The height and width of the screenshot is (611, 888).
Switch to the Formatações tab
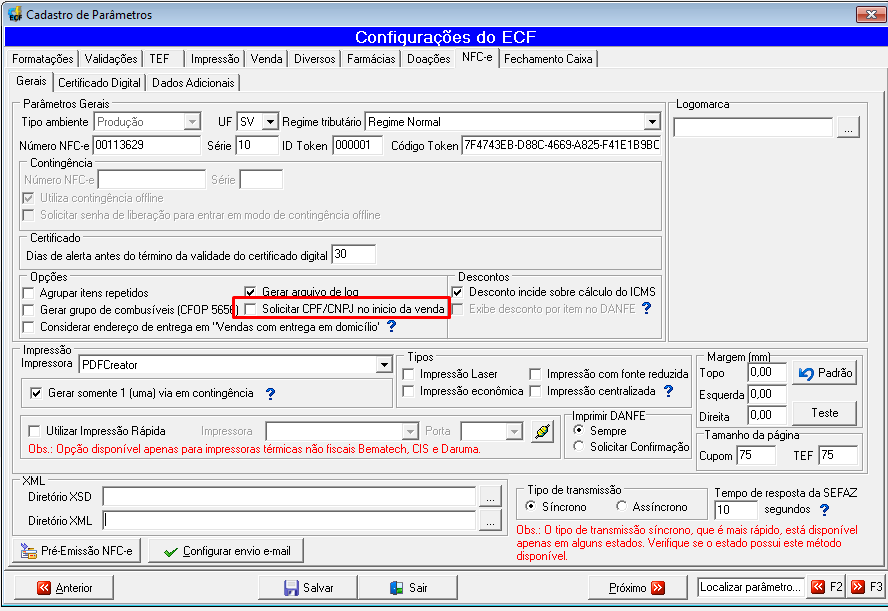tap(42, 59)
